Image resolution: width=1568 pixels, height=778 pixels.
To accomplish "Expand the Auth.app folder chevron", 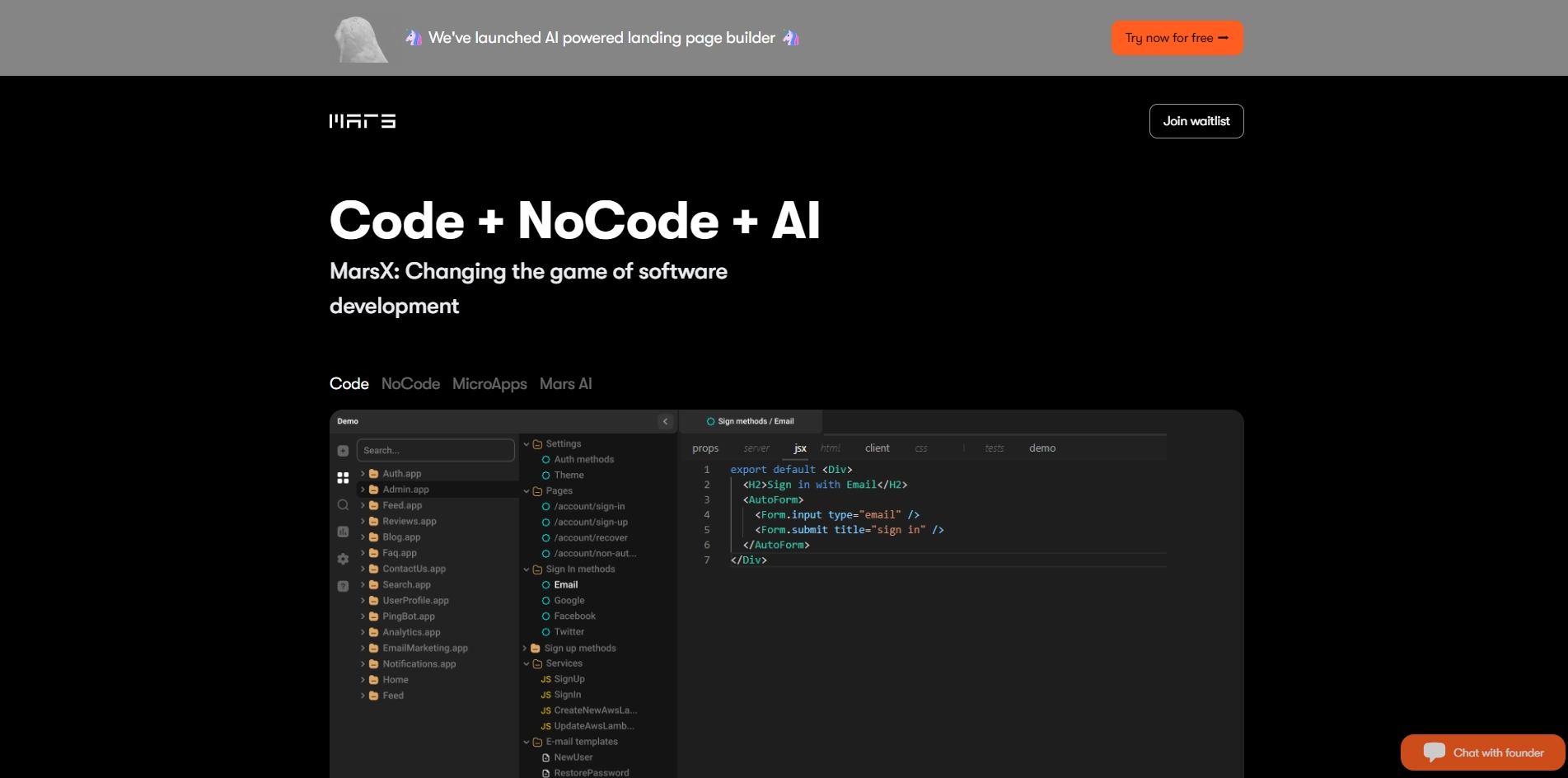I will click(x=363, y=474).
